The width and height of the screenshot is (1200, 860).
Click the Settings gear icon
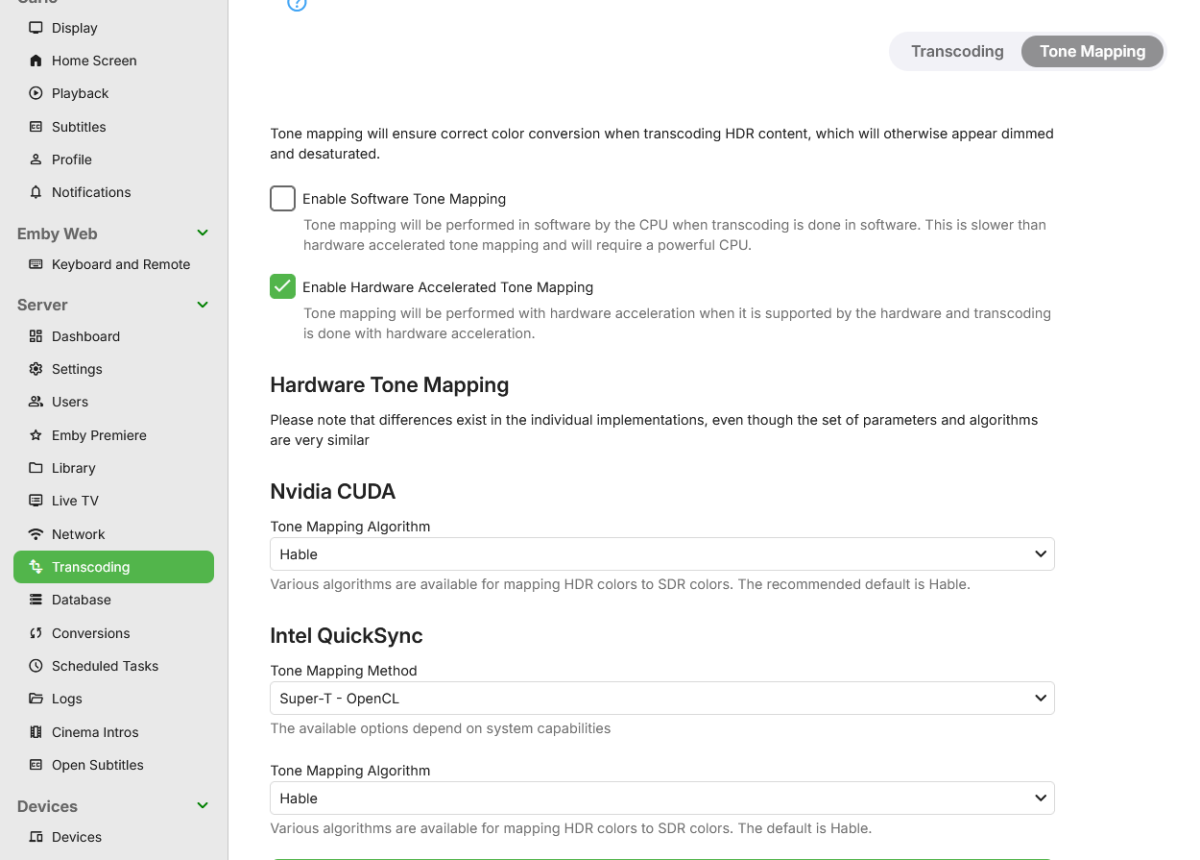tap(36, 369)
